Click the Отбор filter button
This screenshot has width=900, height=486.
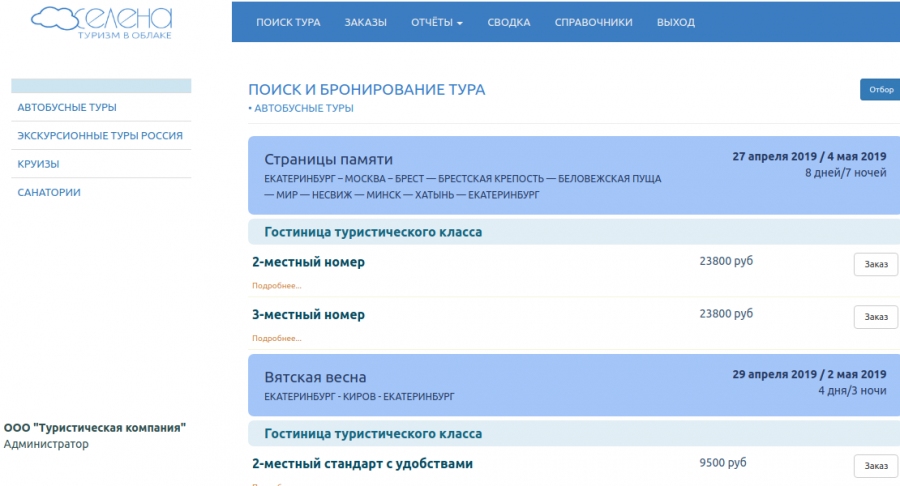[880, 90]
